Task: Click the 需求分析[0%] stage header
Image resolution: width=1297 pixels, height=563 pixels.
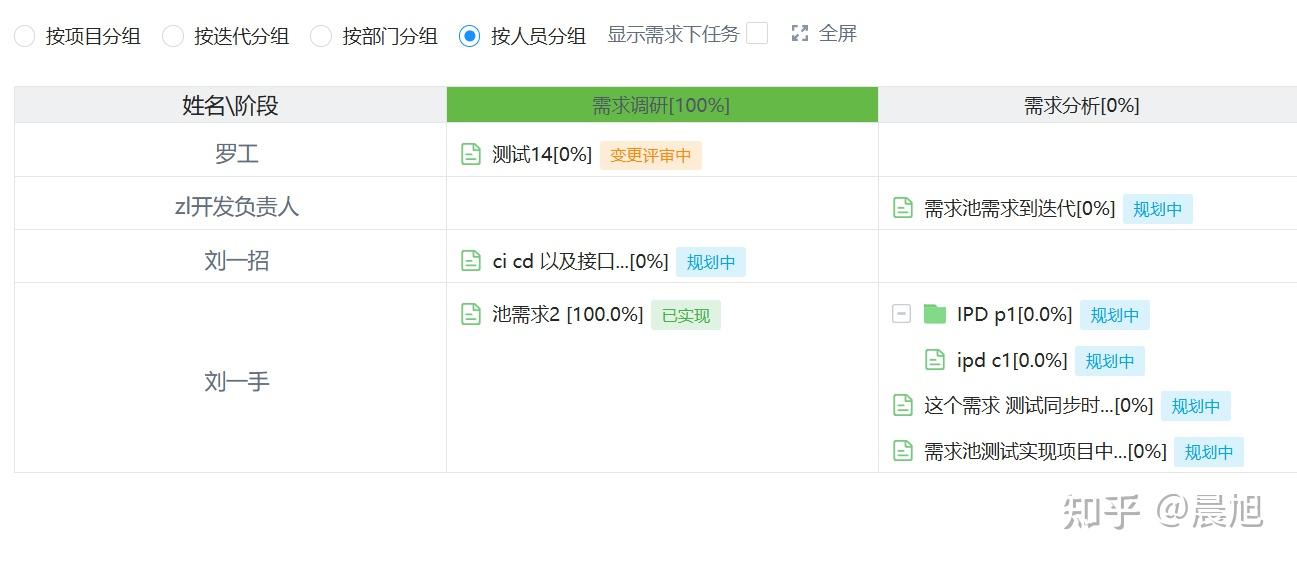Action: click(1081, 105)
